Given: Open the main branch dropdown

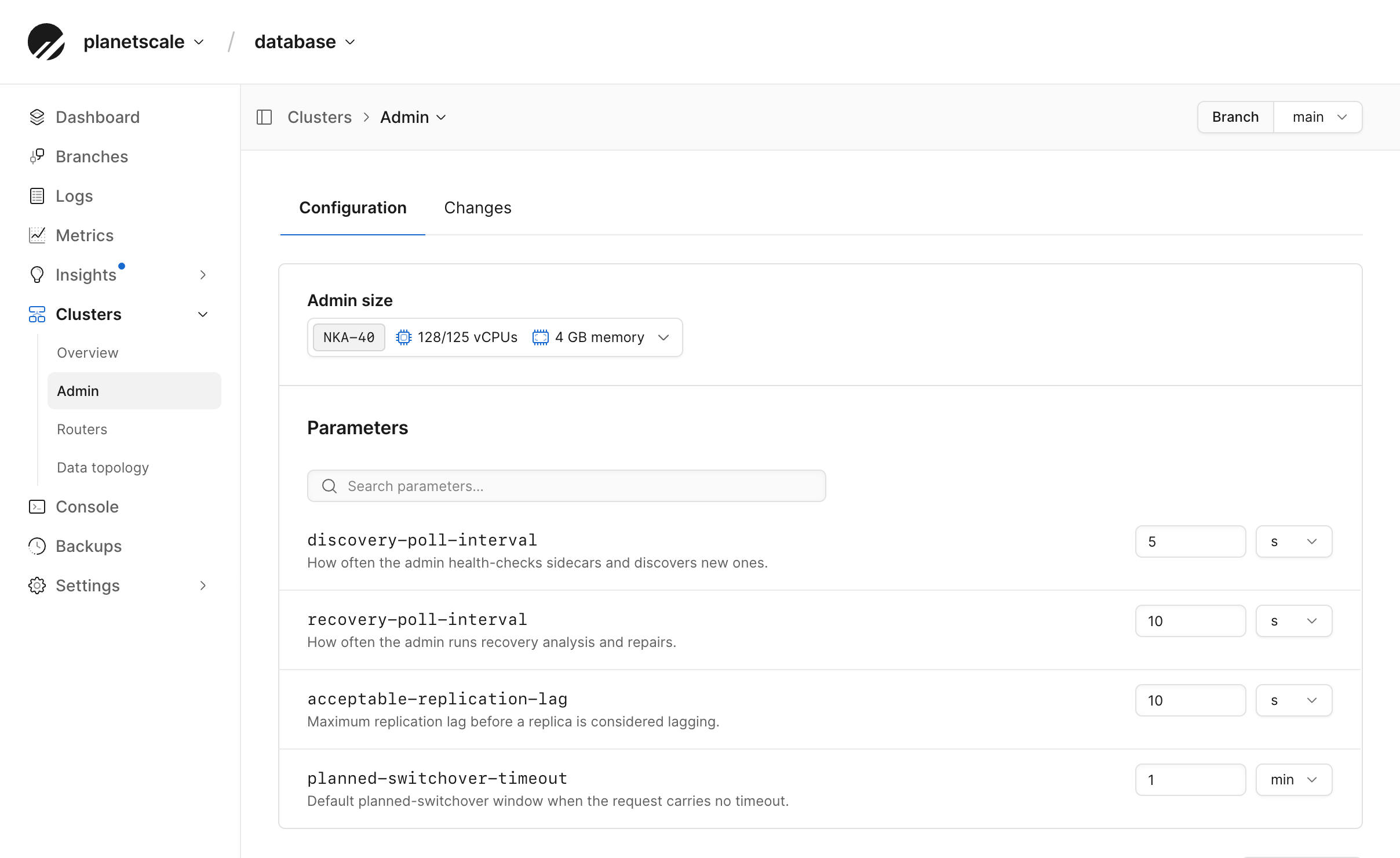Looking at the screenshot, I should pyautogui.click(x=1318, y=117).
